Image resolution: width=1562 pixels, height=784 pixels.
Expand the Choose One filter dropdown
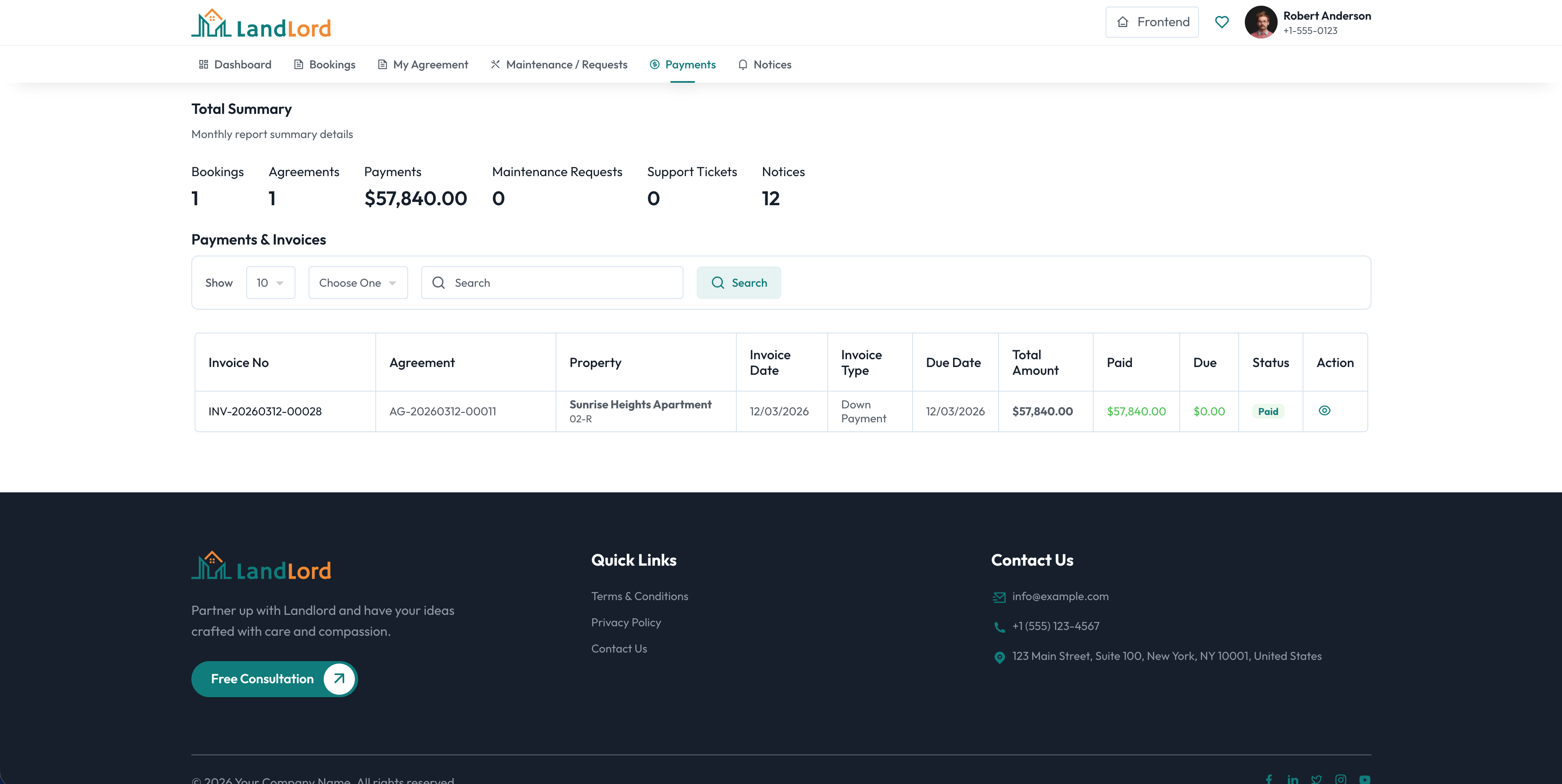pyautogui.click(x=358, y=283)
